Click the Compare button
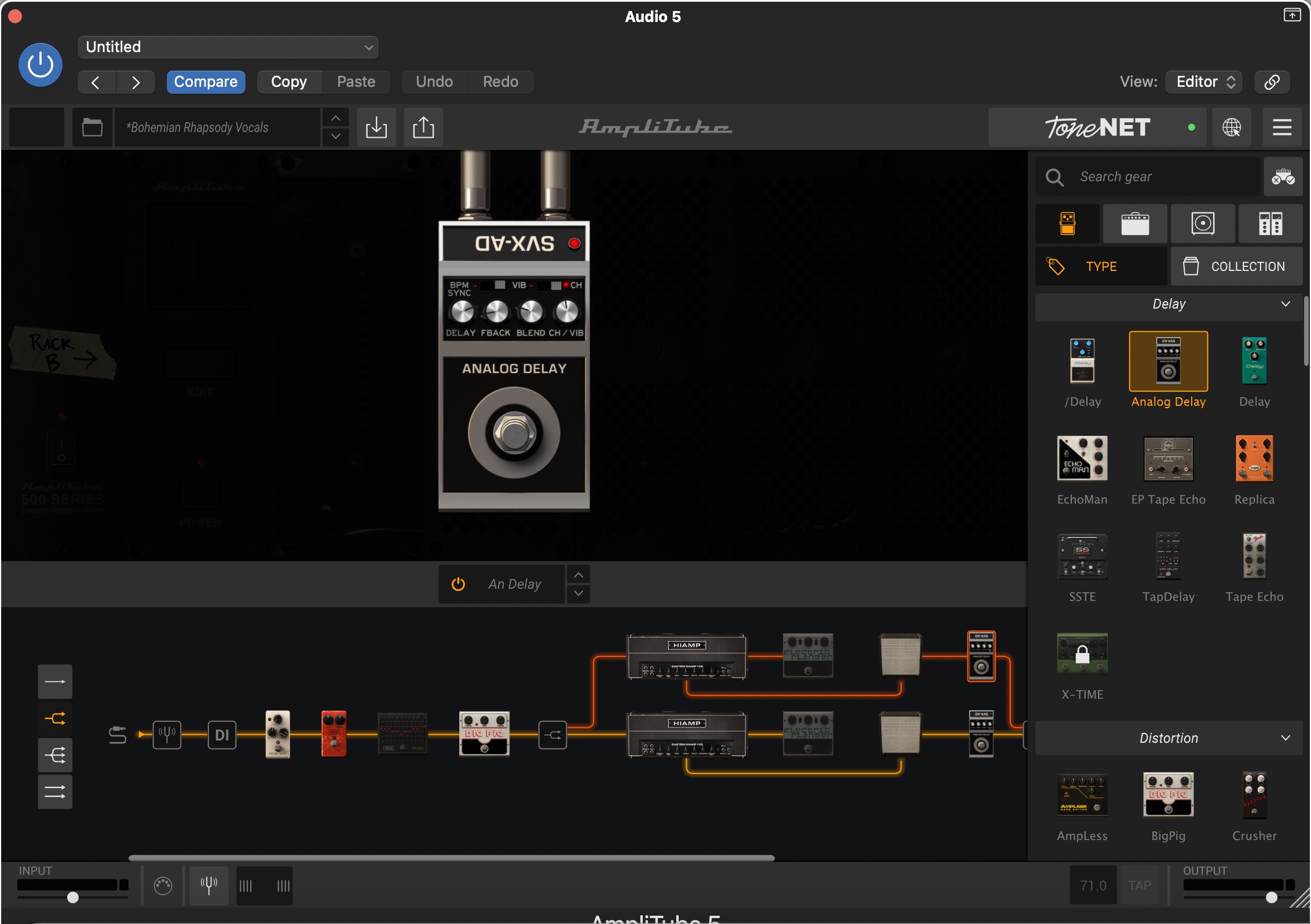1311x924 pixels. tap(206, 82)
